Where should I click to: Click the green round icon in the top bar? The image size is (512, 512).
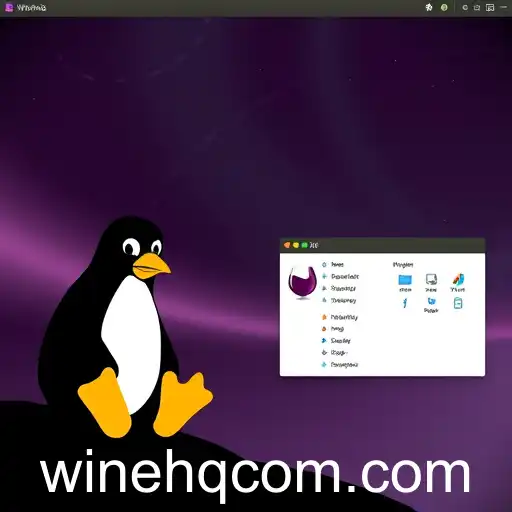[444, 7]
